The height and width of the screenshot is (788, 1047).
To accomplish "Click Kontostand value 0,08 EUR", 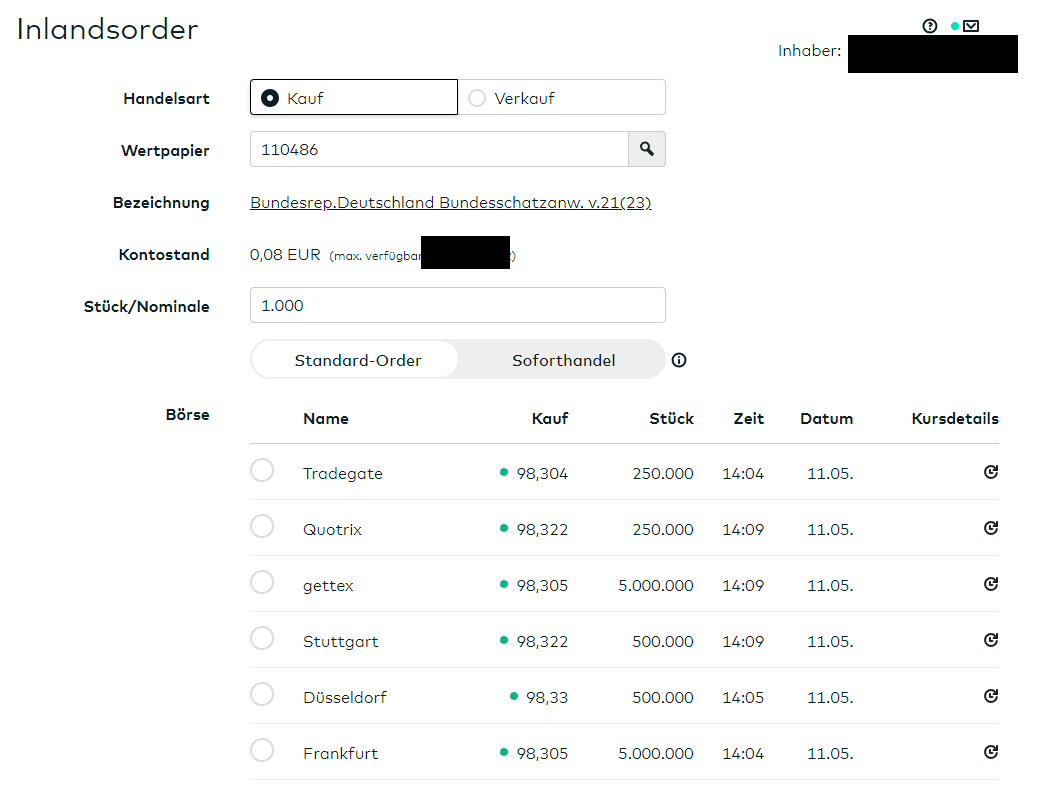I will (x=285, y=255).
